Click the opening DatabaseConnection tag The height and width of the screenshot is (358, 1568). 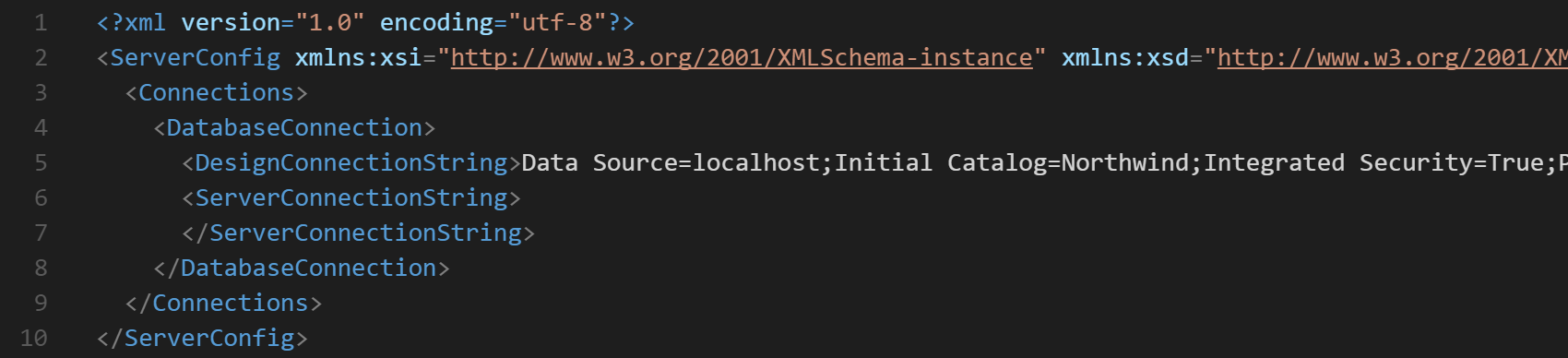294,127
